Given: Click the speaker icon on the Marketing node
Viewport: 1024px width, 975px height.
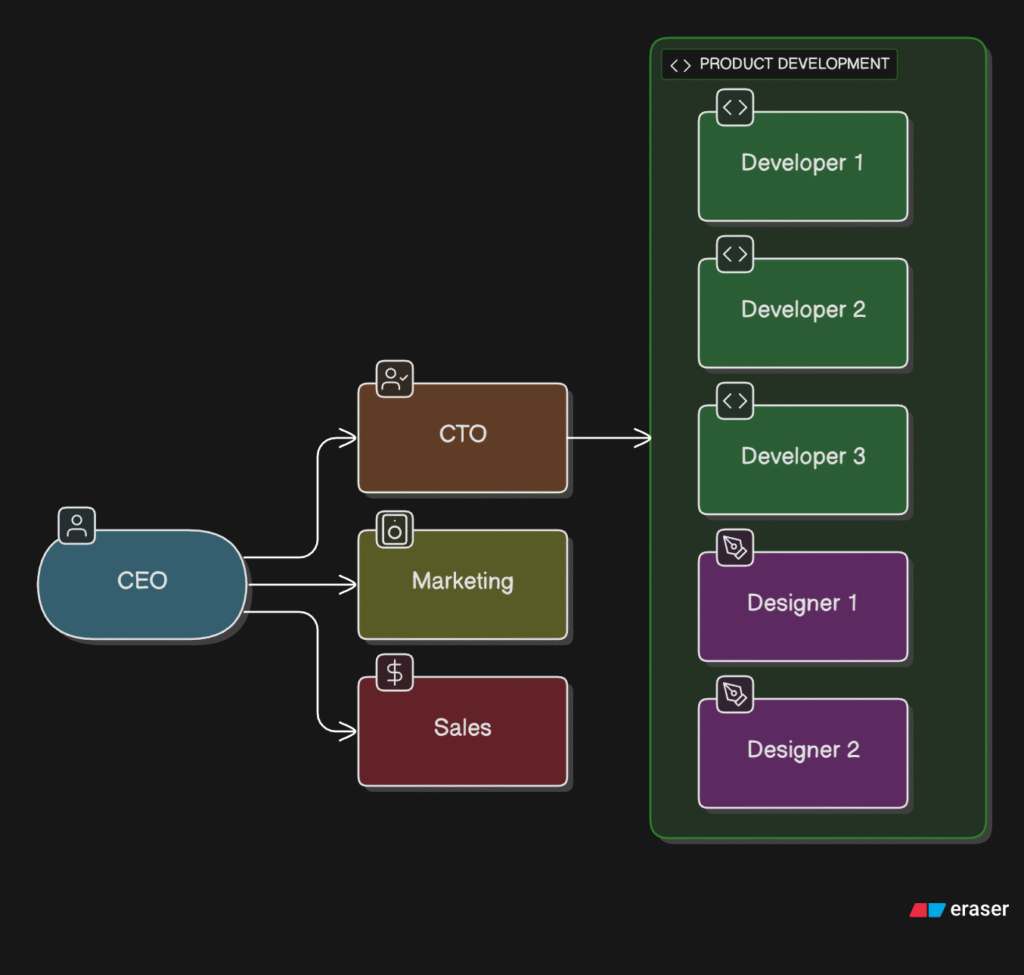Looking at the screenshot, I should (x=394, y=529).
